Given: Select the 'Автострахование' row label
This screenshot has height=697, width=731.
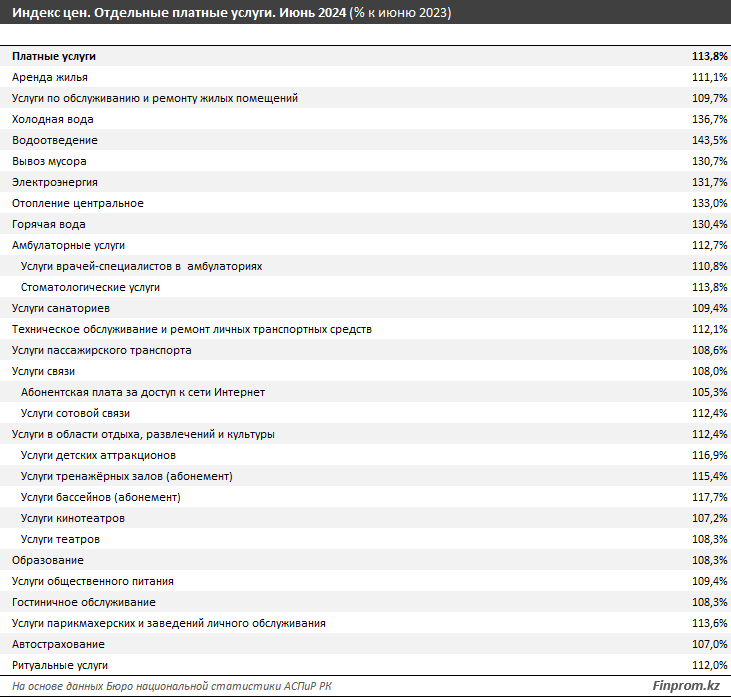Looking at the screenshot, I should point(58,644).
